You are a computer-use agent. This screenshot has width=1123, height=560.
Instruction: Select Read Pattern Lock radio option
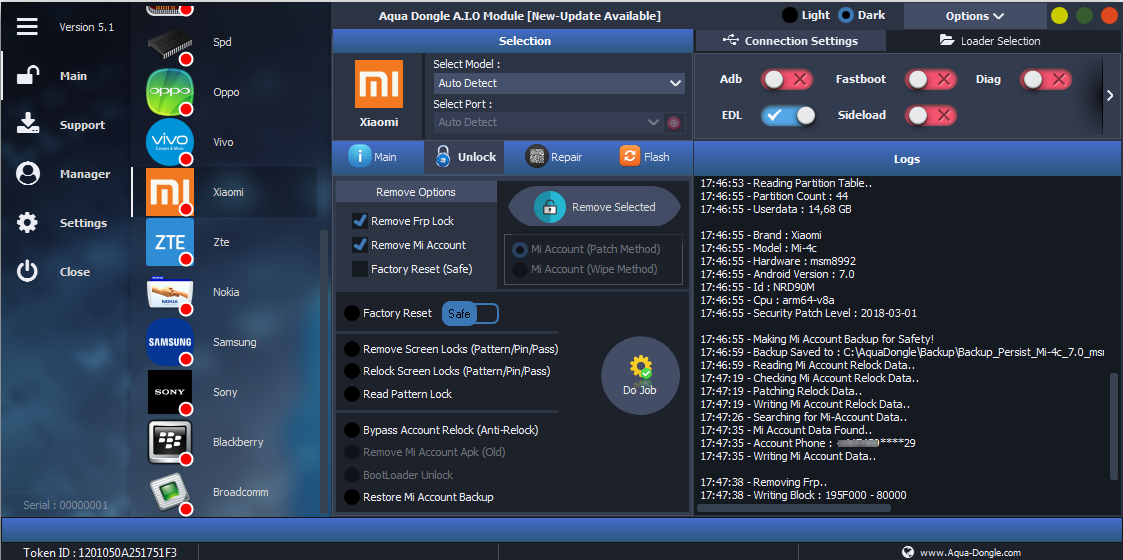click(x=352, y=394)
